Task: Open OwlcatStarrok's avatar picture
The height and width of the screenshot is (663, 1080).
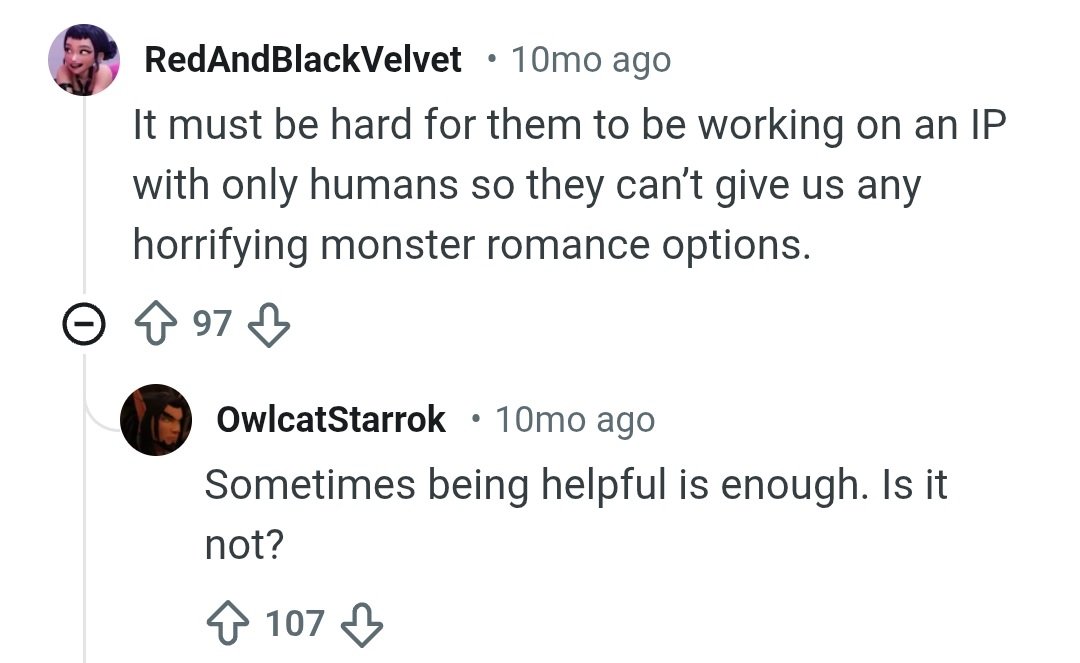Action: (156, 420)
